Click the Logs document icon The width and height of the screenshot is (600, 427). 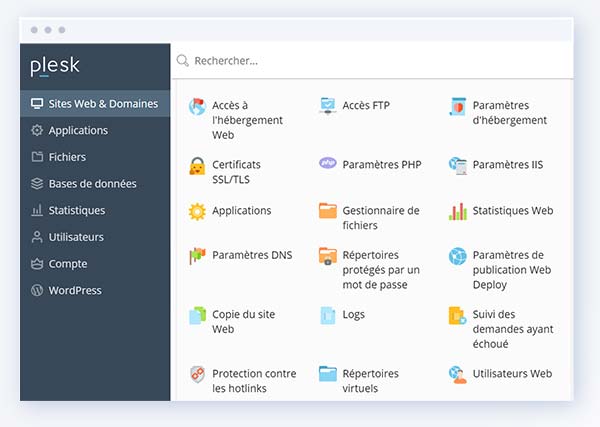[x=327, y=315]
